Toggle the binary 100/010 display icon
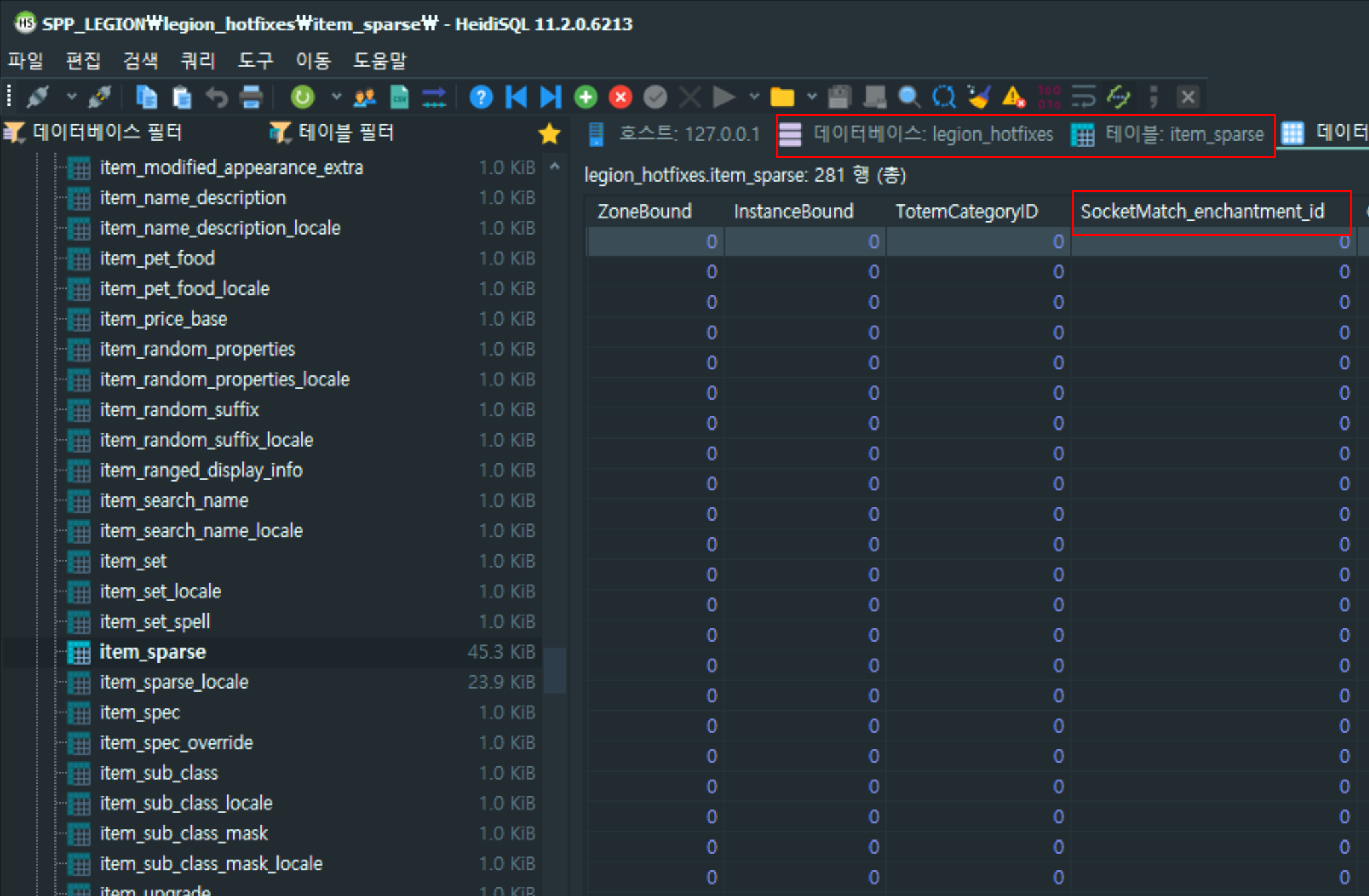1369x896 pixels. click(x=1049, y=97)
